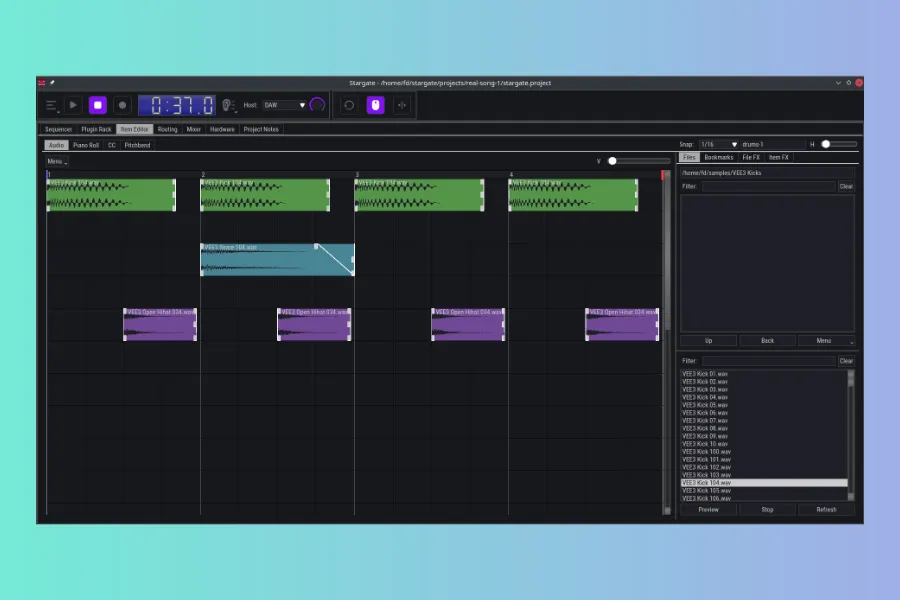The image size is (900, 600).
Task: Click the upper file Filter input field
Action: coord(767,186)
